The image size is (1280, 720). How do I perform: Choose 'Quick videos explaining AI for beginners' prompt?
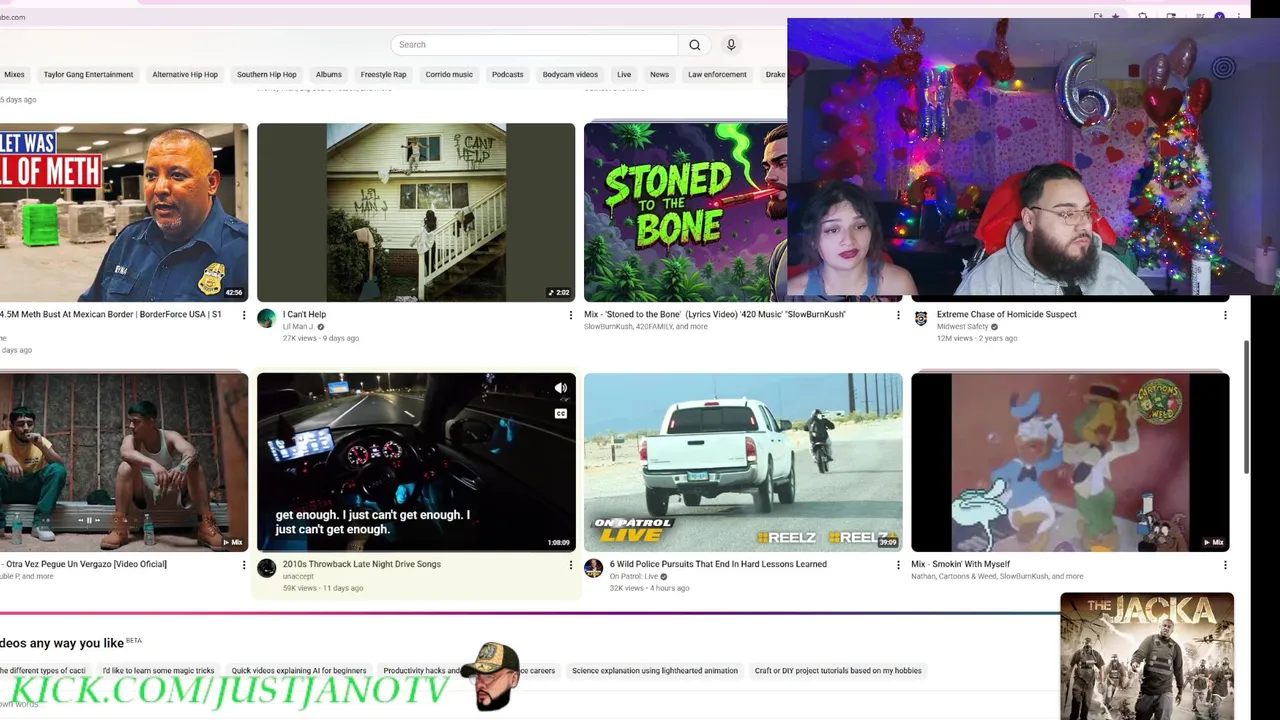[299, 671]
